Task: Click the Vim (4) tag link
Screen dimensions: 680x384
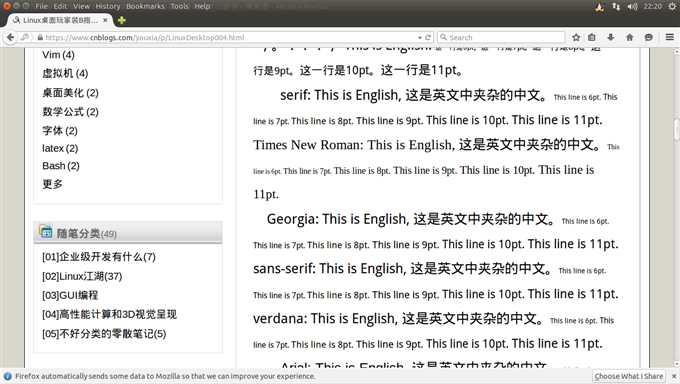Action: pyautogui.click(x=59, y=55)
